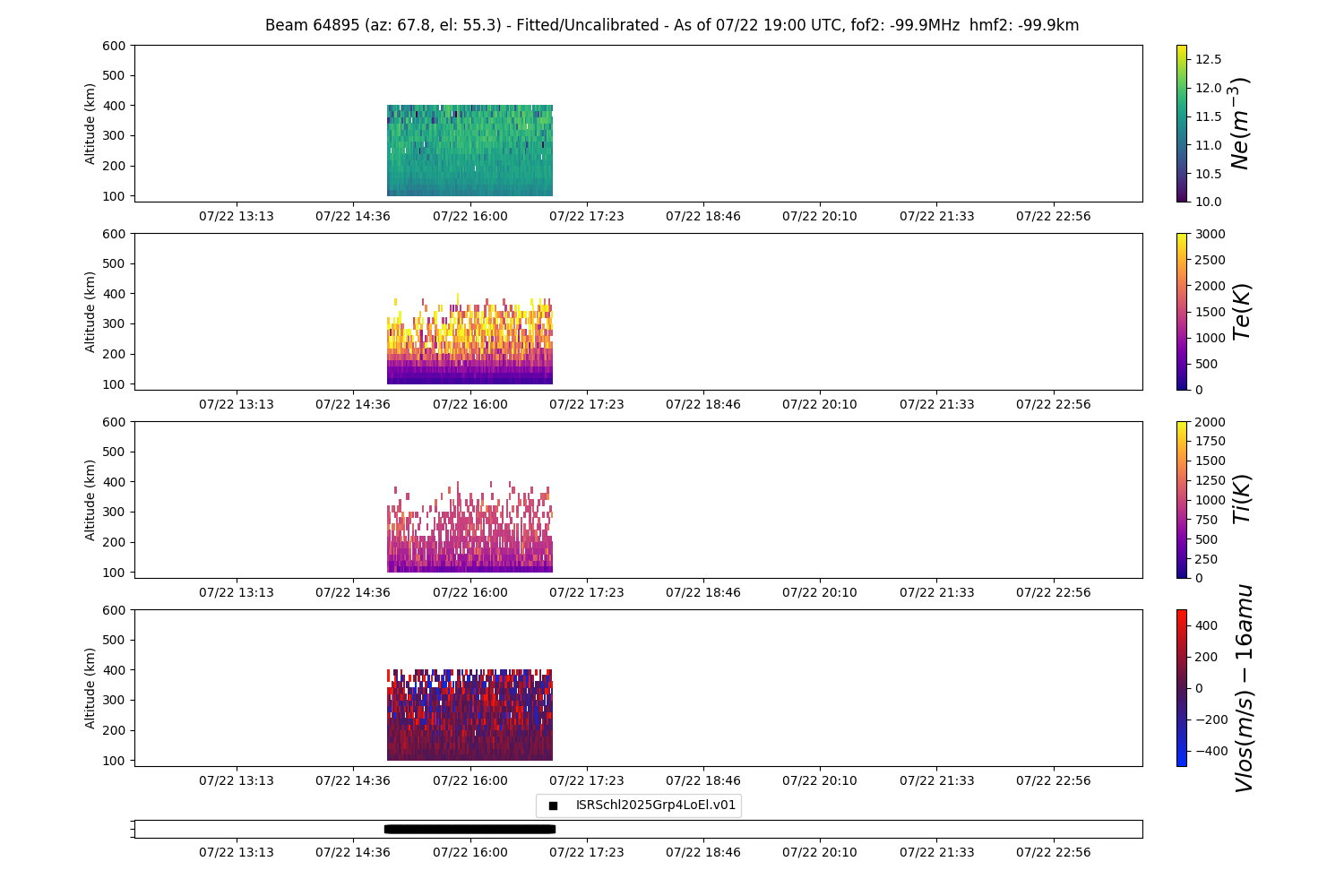1344x896 pixels.
Task: Select the ISRSchl2025Grp4LoEl.v01 legend label
Action: [x=655, y=806]
